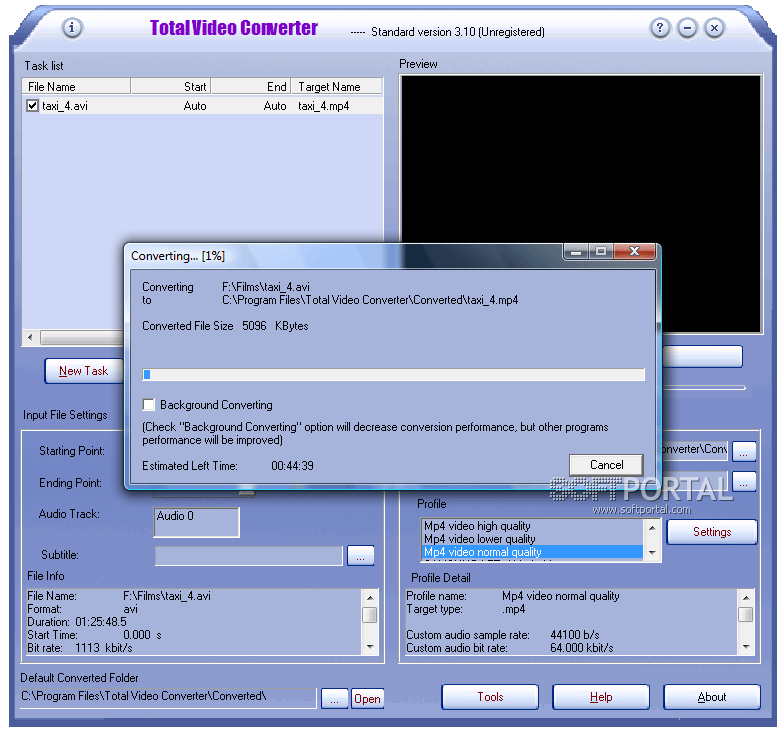784x736 pixels.
Task: Select Mp4 video high quality profile
Action: [x=533, y=526]
